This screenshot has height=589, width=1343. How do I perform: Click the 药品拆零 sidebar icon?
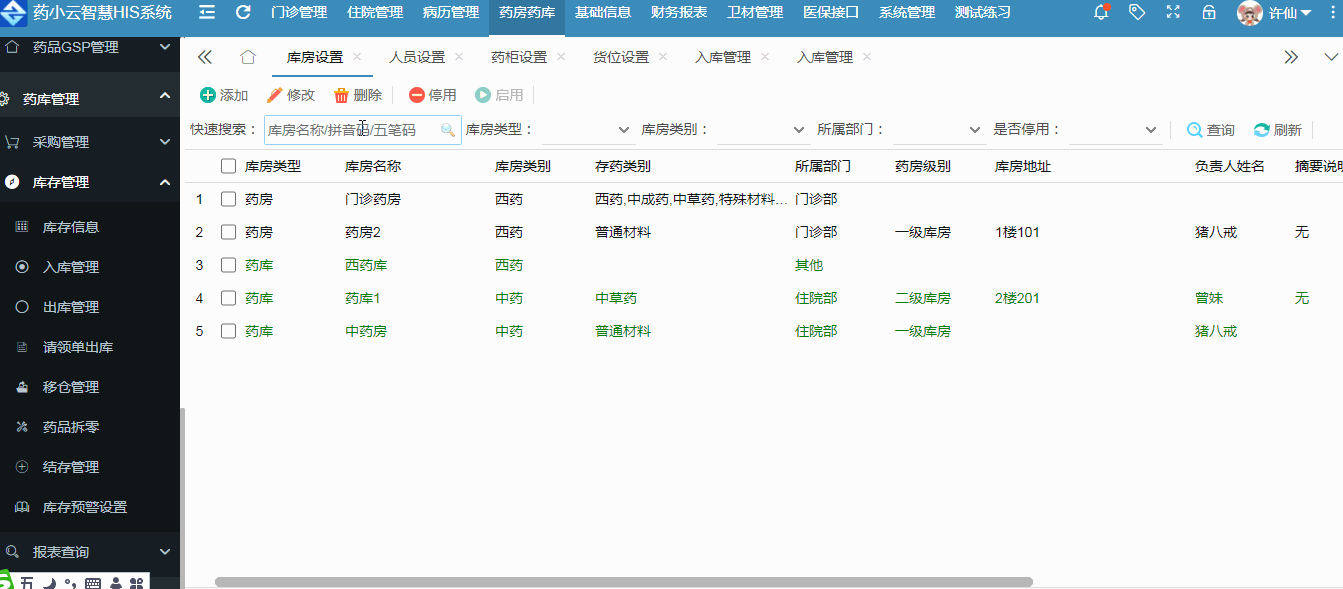coord(22,427)
